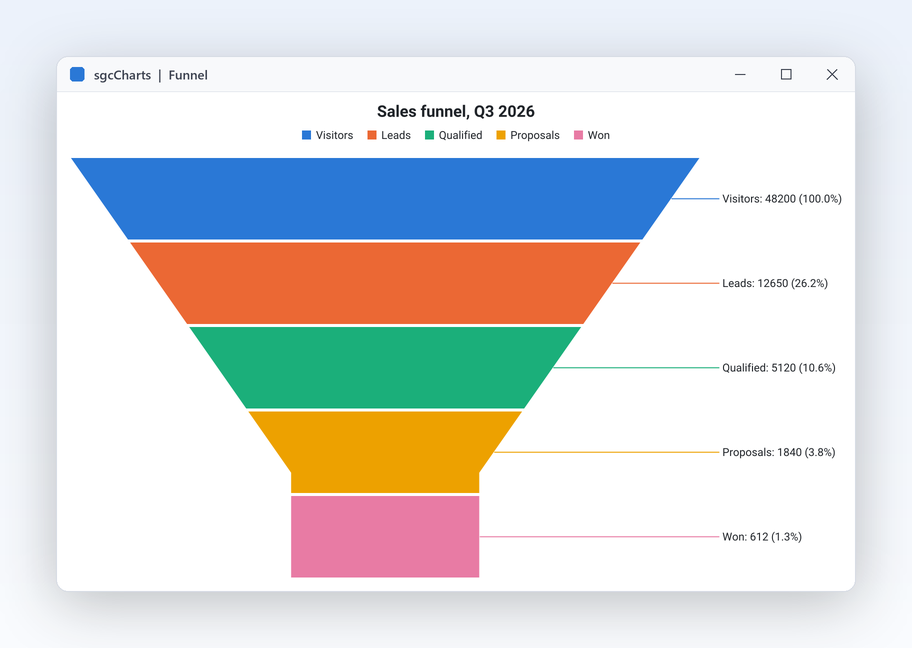
Task: Click the 'Won: 612 (1.3%)' data label
Action: pyautogui.click(x=762, y=536)
